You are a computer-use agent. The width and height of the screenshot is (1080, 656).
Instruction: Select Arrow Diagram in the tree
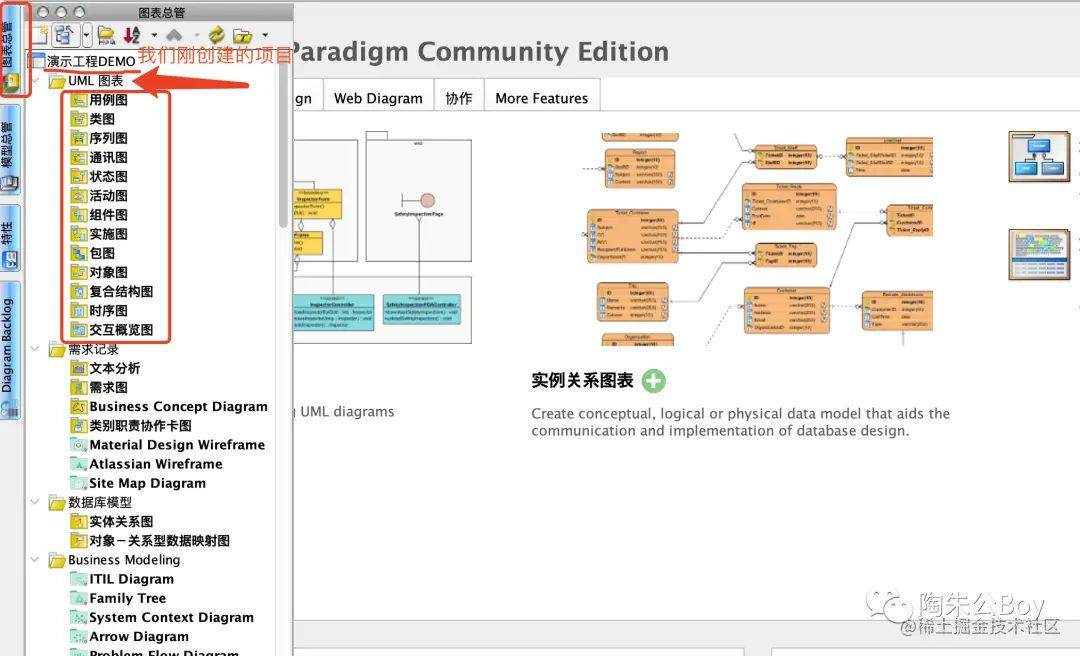click(129, 637)
